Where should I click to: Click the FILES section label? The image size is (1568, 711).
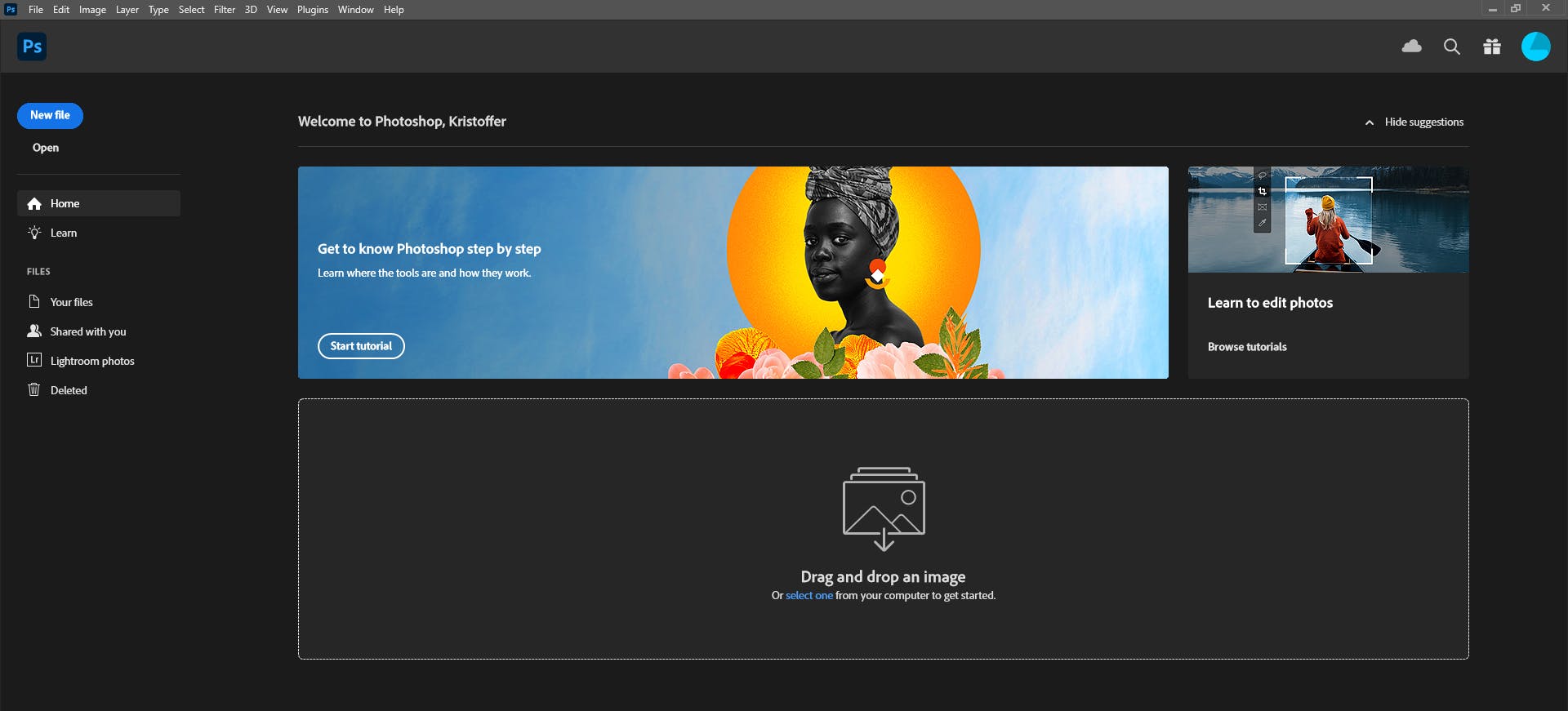coord(38,272)
